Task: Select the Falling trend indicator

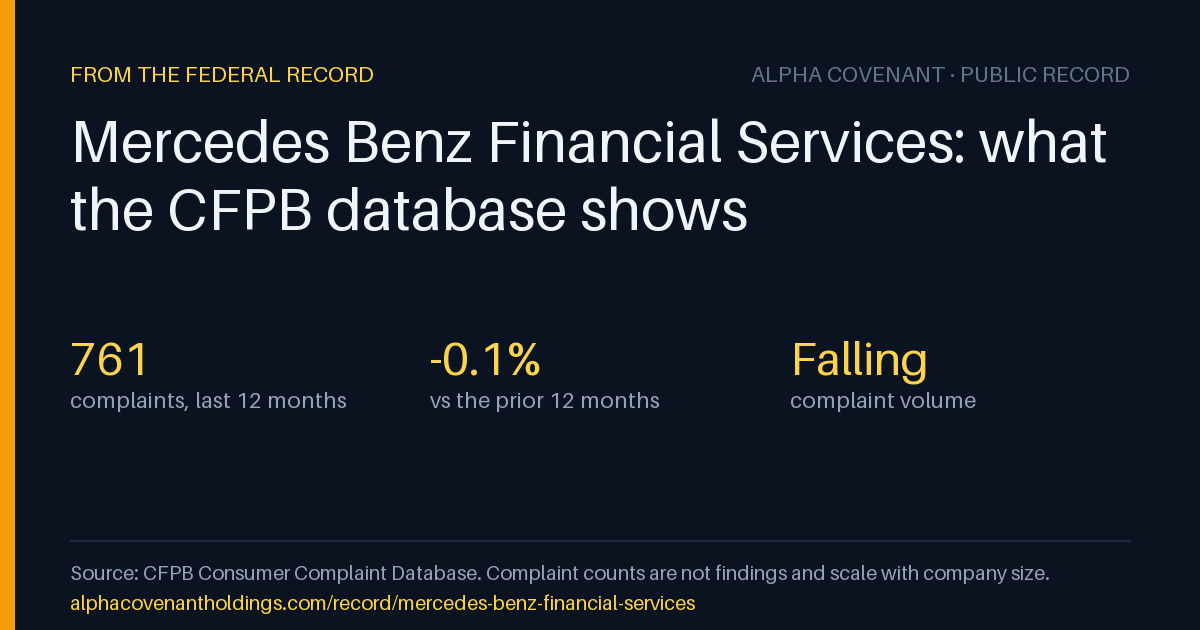Action: (x=859, y=360)
